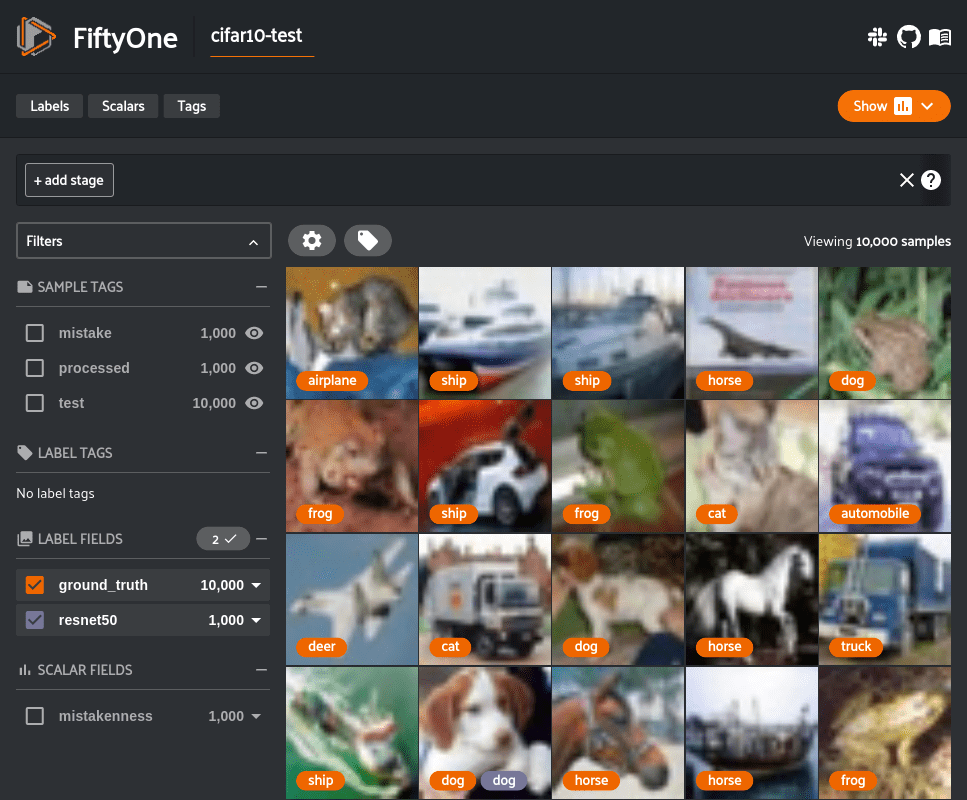The image size is (967, 800).
Task: Open the puppy thumbnail with two dog labels
Action: (485, 733)
